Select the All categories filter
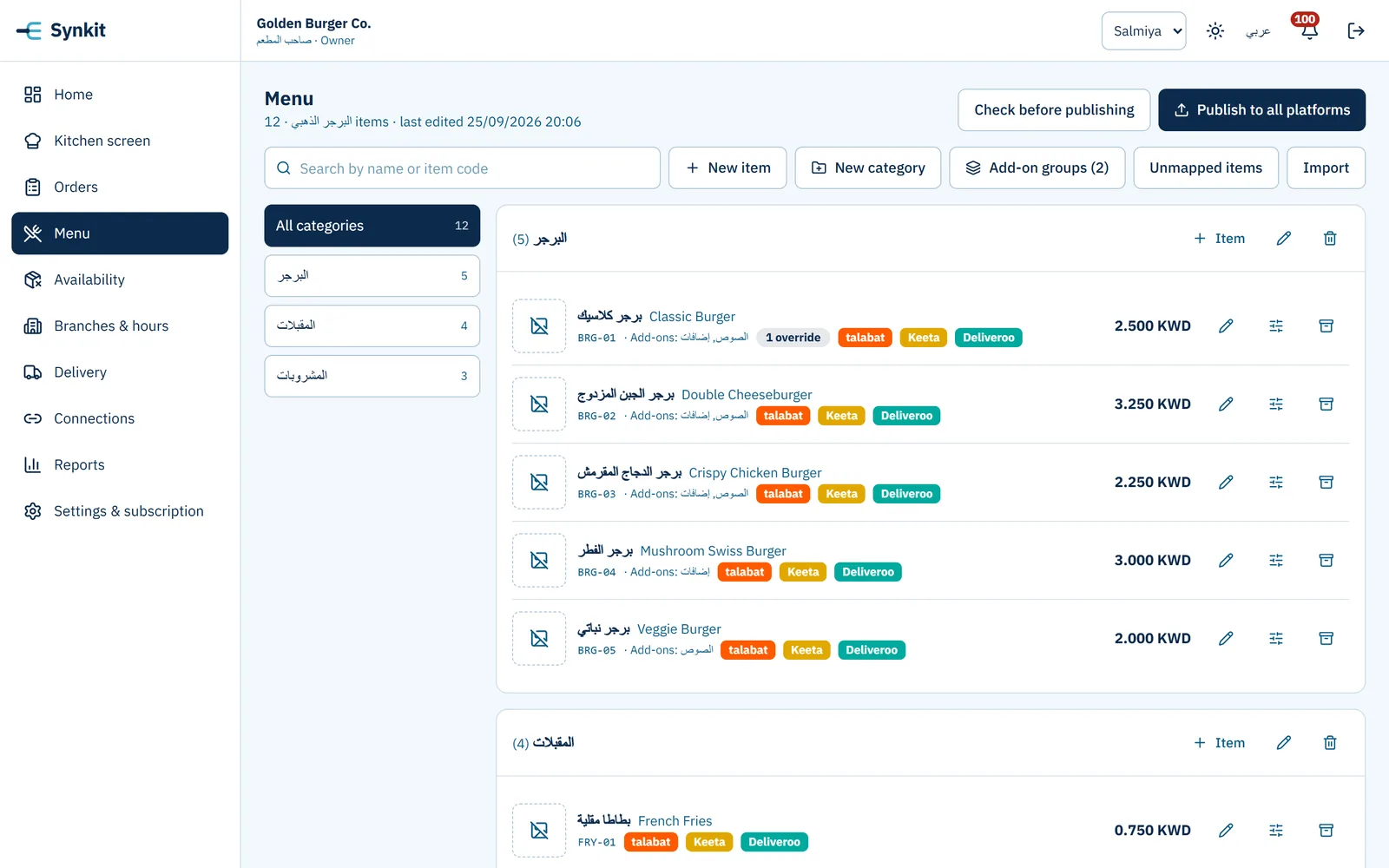 372,226
